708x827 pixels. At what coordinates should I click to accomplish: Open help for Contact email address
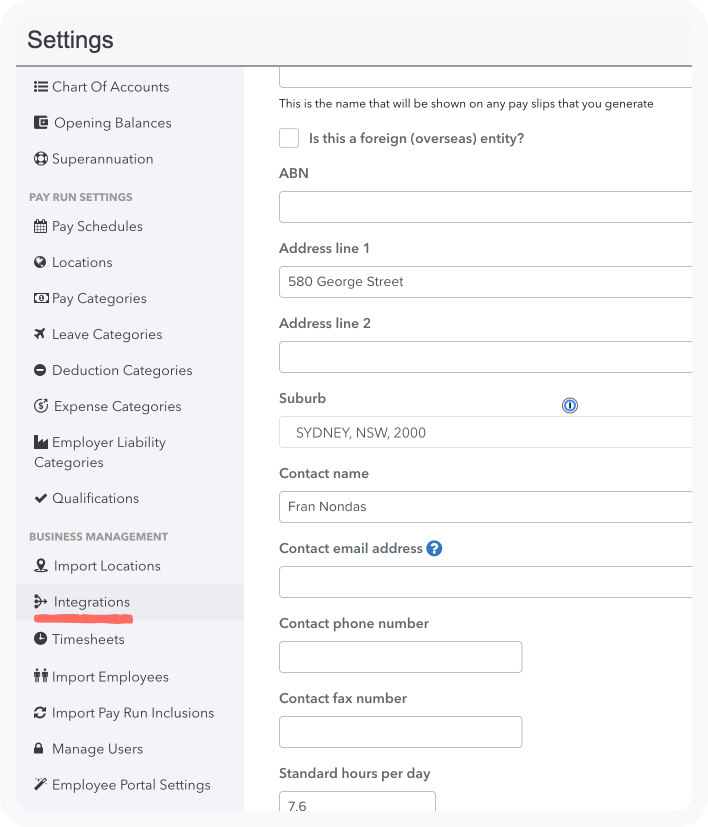pyautogui.click(x=433, y=548)
